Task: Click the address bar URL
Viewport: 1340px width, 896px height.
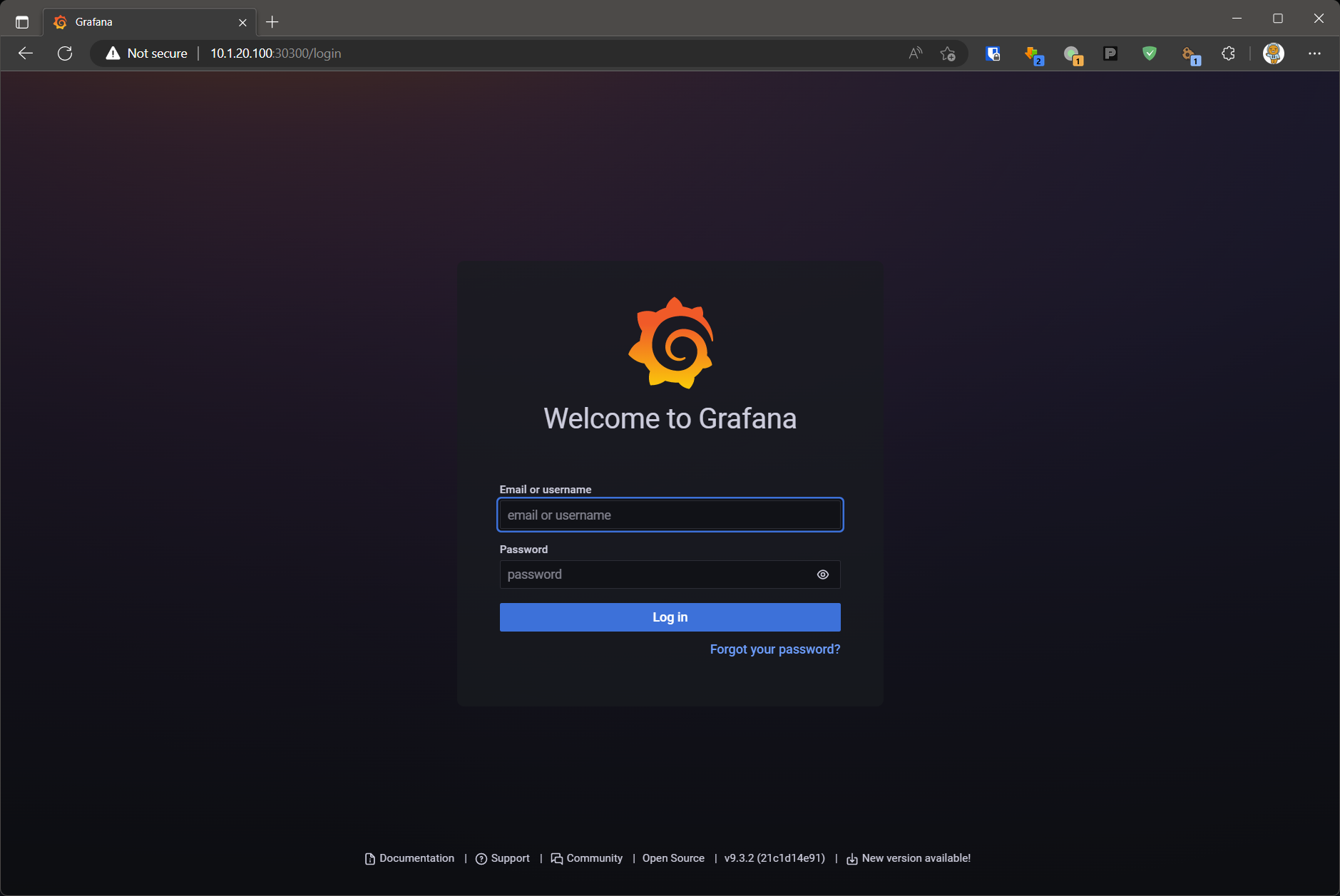Action: click(275, 53)
